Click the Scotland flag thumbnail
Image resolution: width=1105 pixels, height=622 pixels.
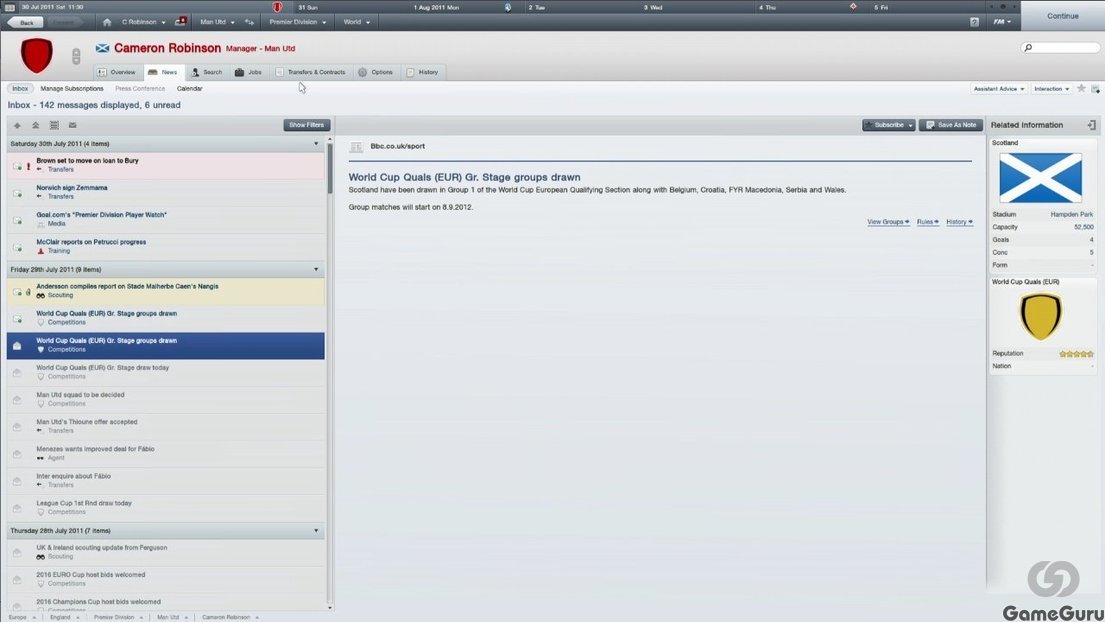pyautogui.click(x=1040, y=178)
